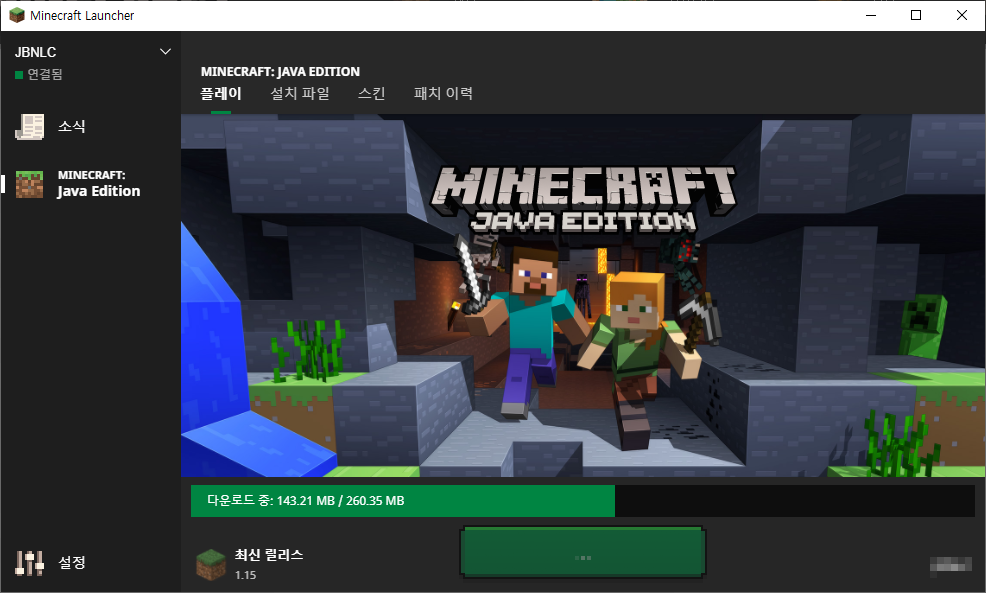Expand the JBNLC account dropdown chevron
Screen dimensions: 986x593
click(165, 52)
